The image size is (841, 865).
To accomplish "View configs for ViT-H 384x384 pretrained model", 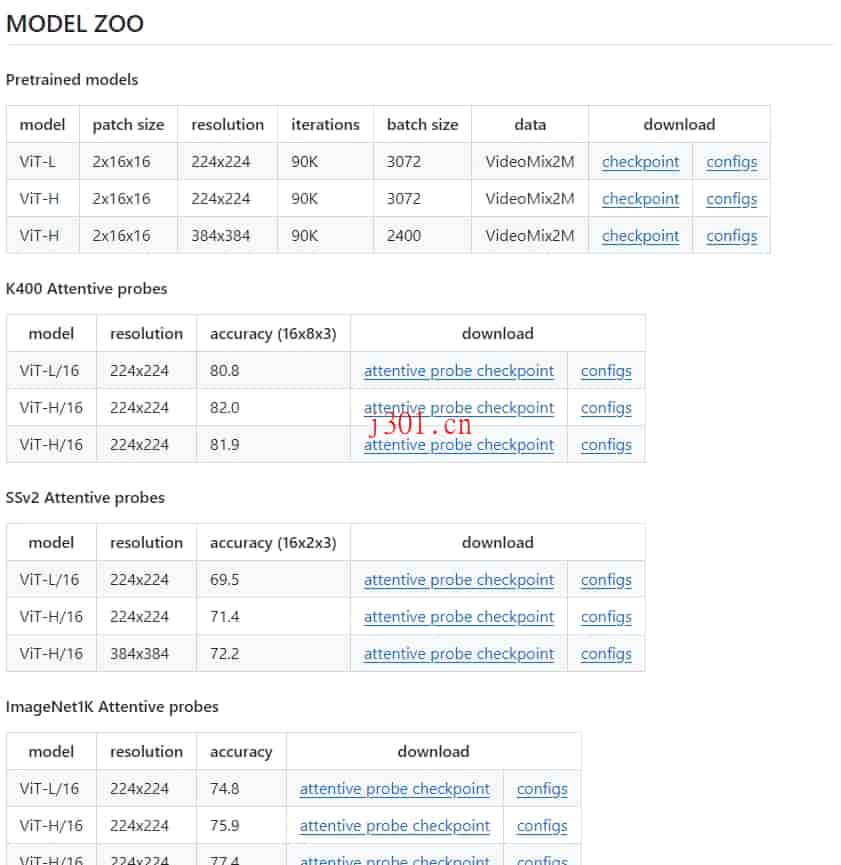I will tap(731, 236).
